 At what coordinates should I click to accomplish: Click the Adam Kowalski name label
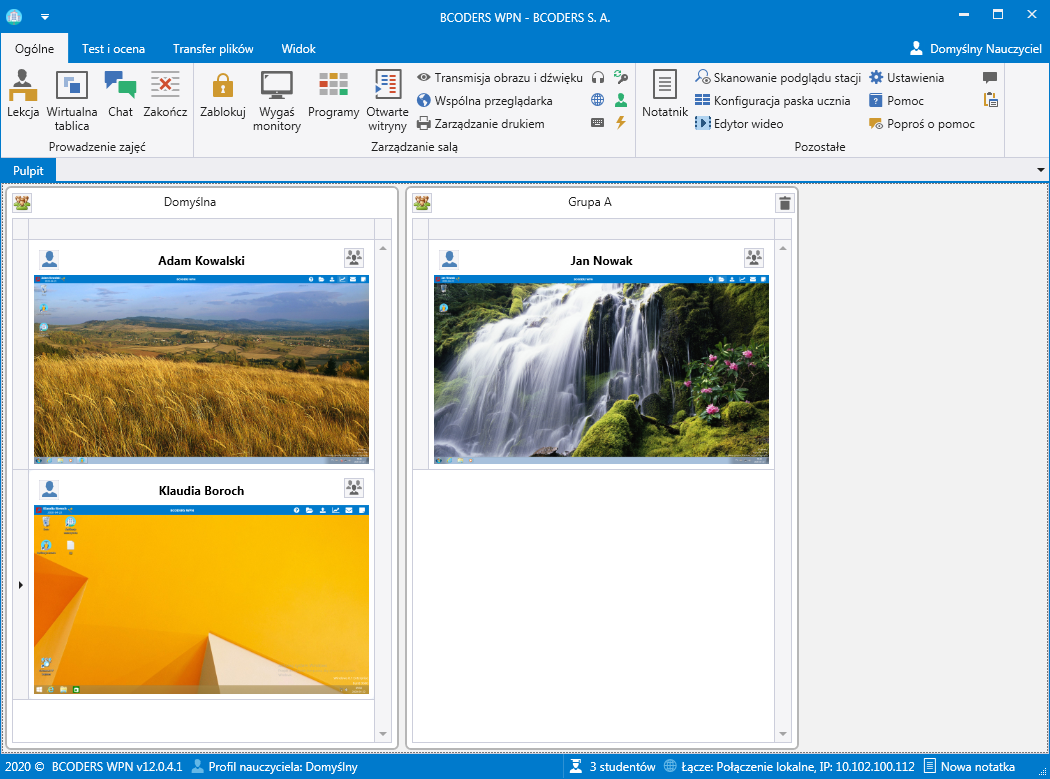click(202, 261)
